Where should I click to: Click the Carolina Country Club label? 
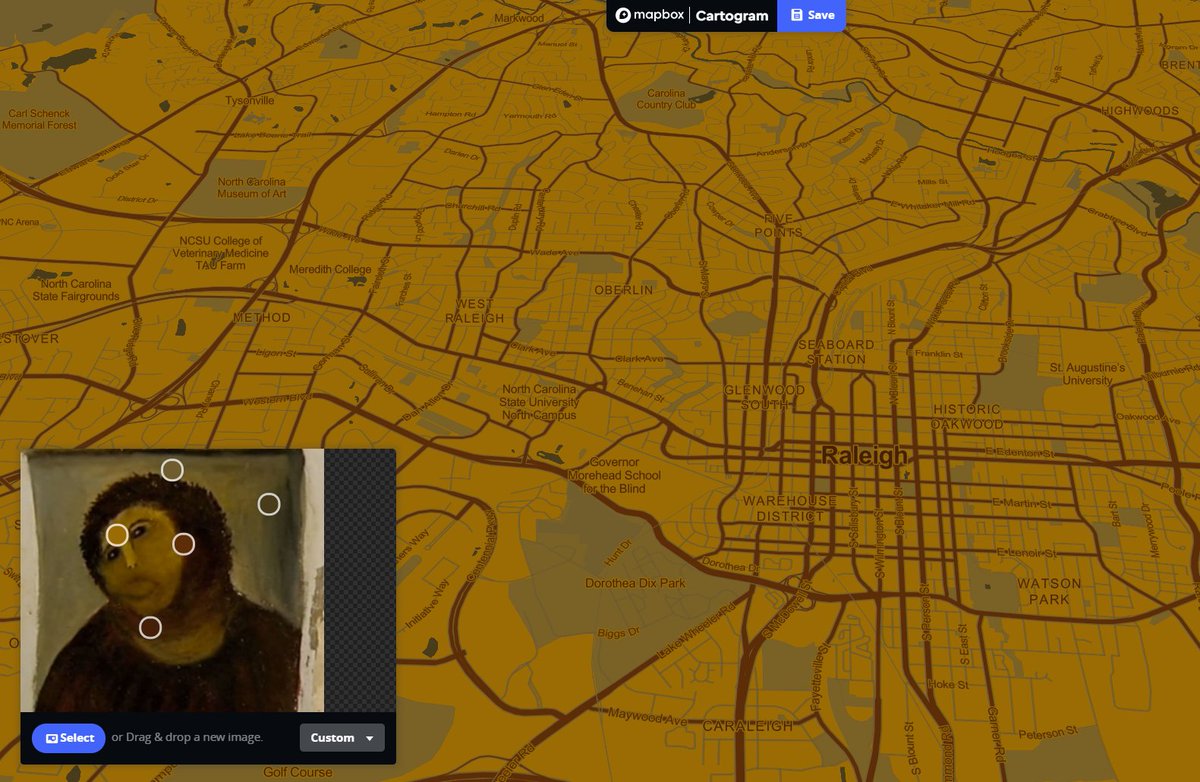tap(666, 99)
